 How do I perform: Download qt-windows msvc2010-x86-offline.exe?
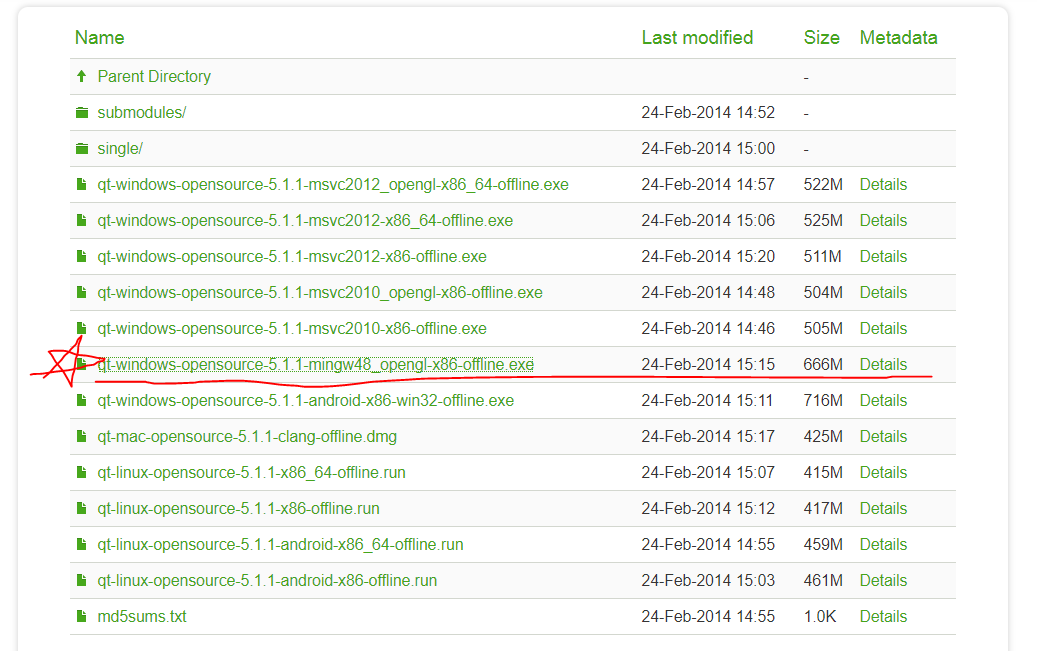pyautogui.click(x=292, y=329)
